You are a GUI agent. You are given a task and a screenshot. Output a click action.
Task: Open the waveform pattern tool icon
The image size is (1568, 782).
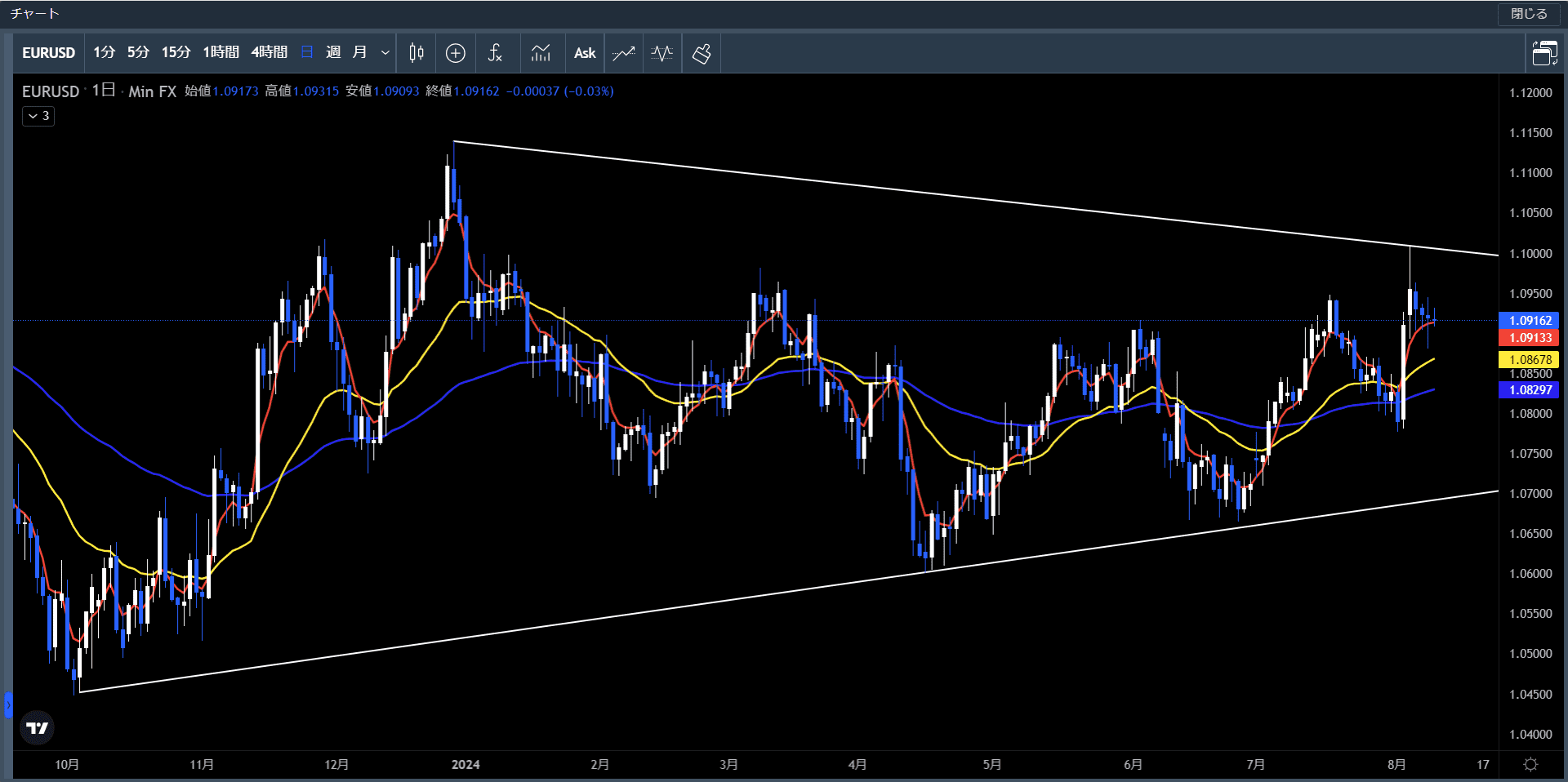pos(662,53)
